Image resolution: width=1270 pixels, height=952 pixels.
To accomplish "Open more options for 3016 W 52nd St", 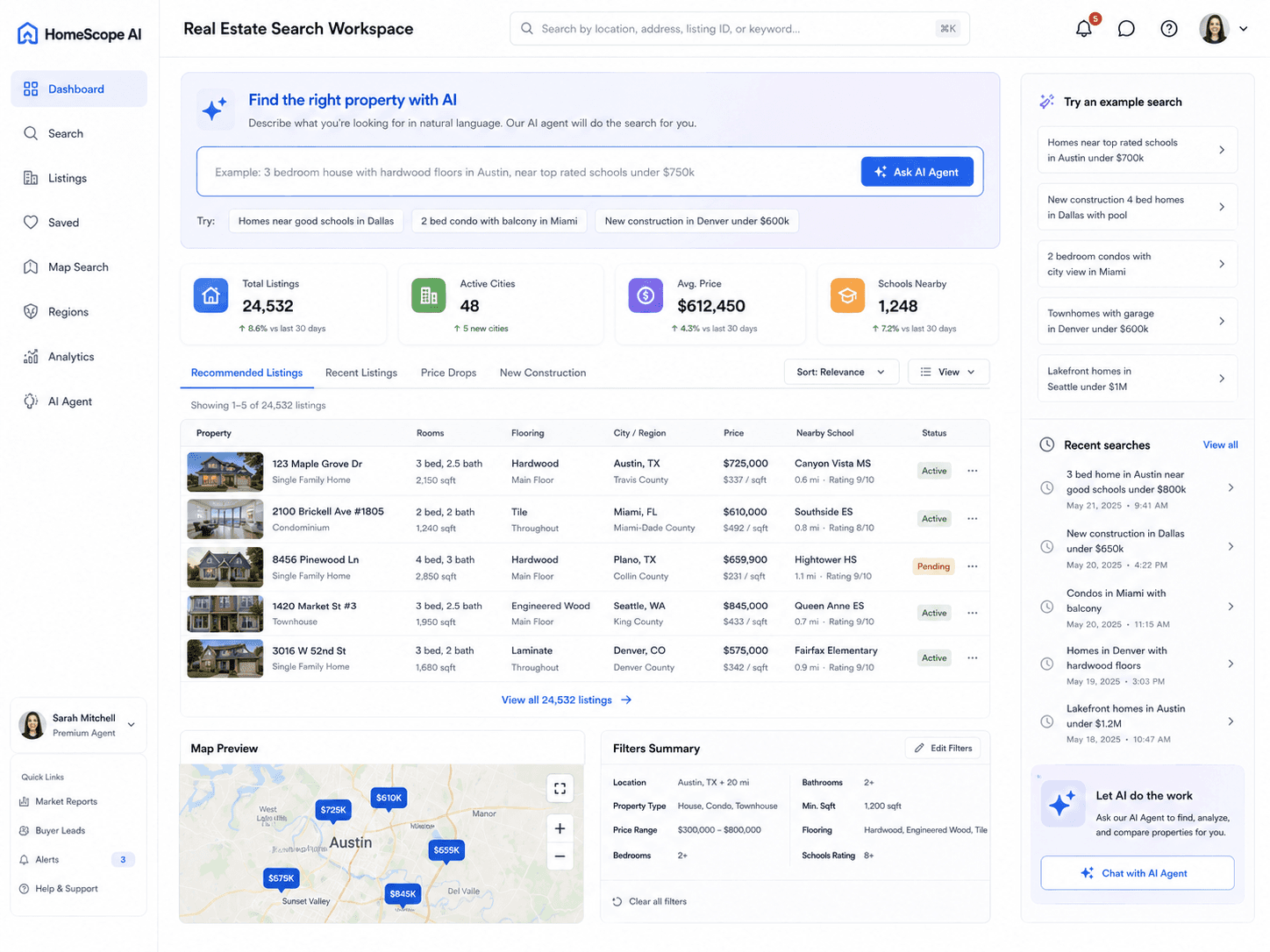I will pyautogui.click(x=973, y=657).
